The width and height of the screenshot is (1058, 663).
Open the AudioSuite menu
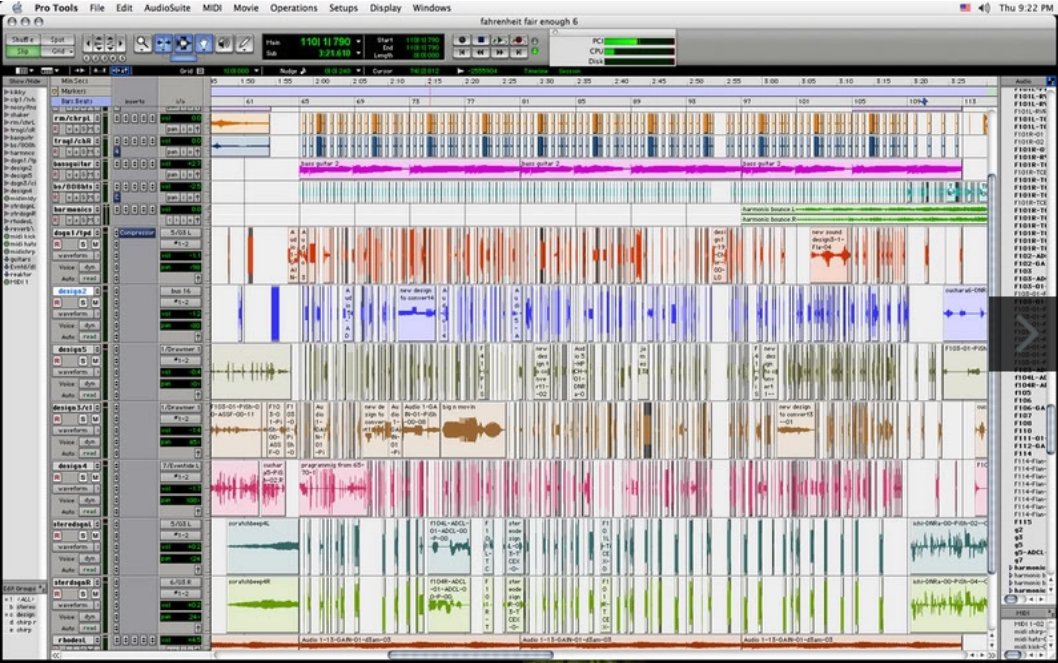167,8
